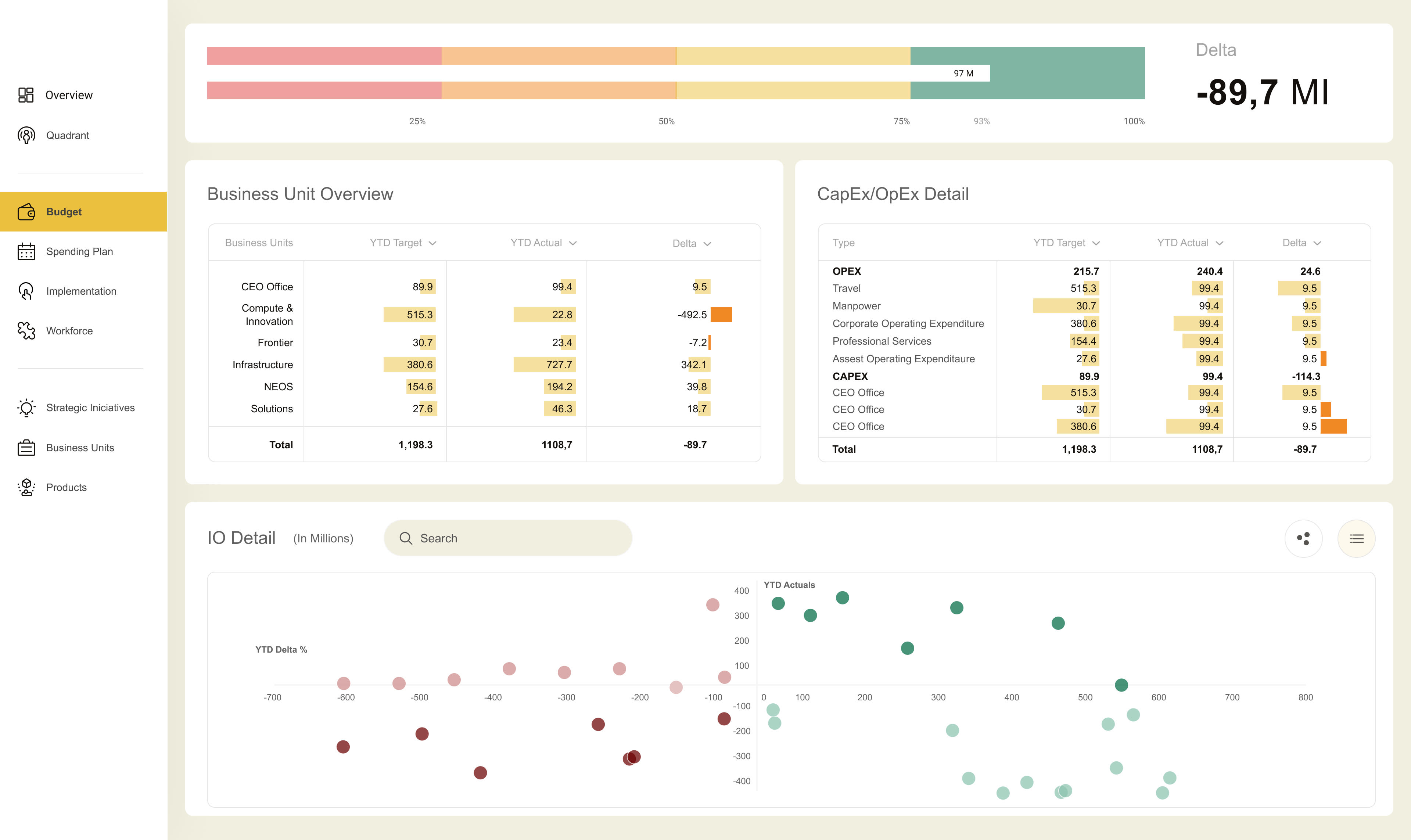Click the 97 M marker on progress bar
Viewport: 1411px width, 840px height.
963,73
